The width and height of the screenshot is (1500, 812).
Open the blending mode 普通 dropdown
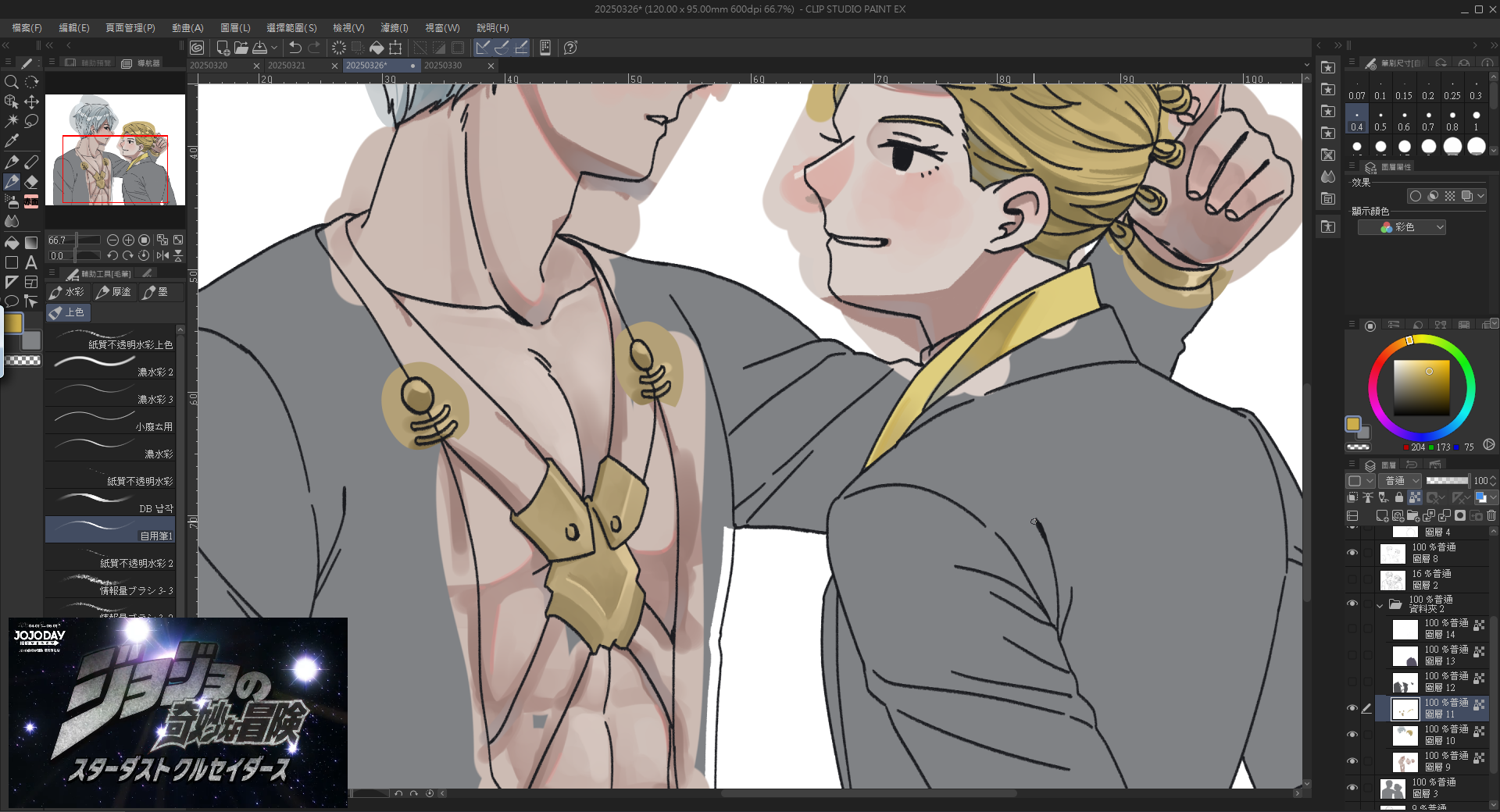(1399, 481)
